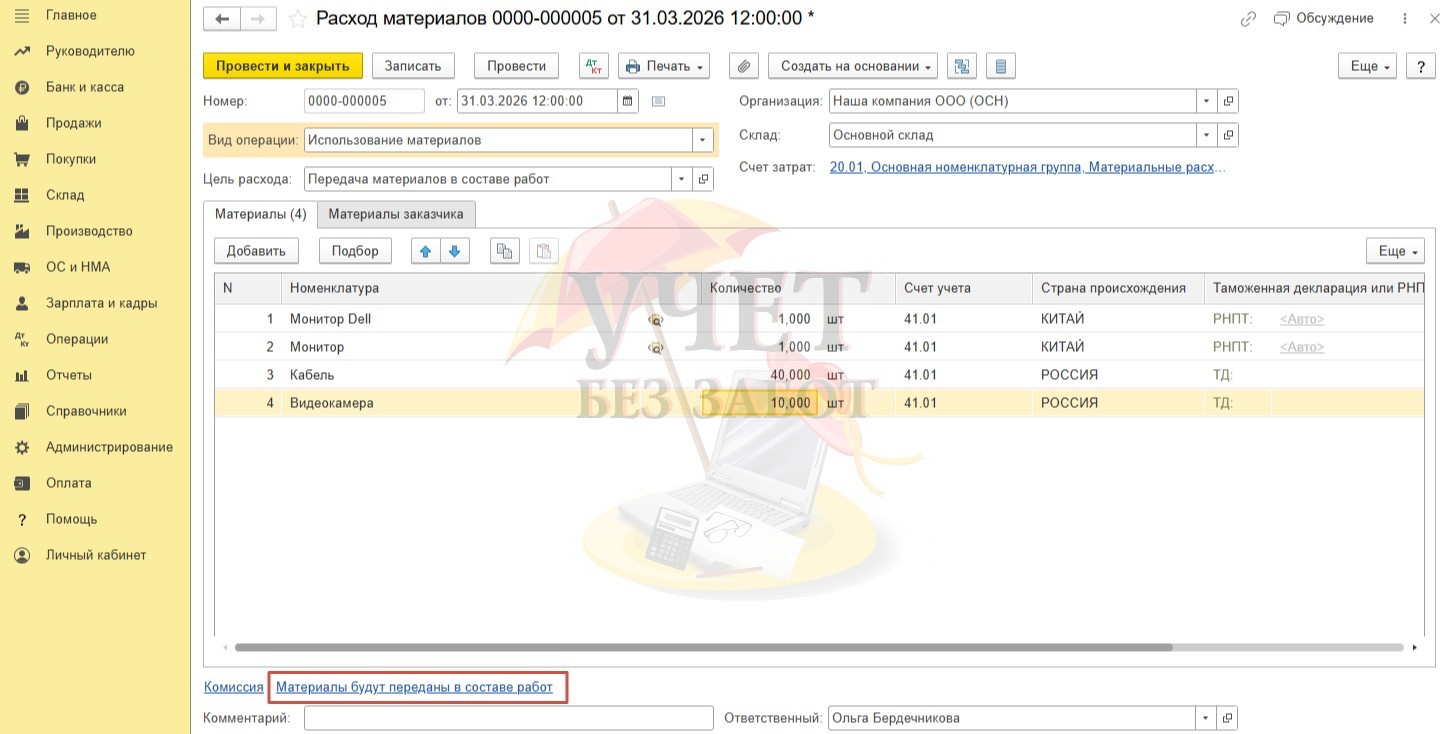This screenshot has width=1453, height=734.
Task: Click the Счет затрат 20.01 link
Action: click(1027, 167)
